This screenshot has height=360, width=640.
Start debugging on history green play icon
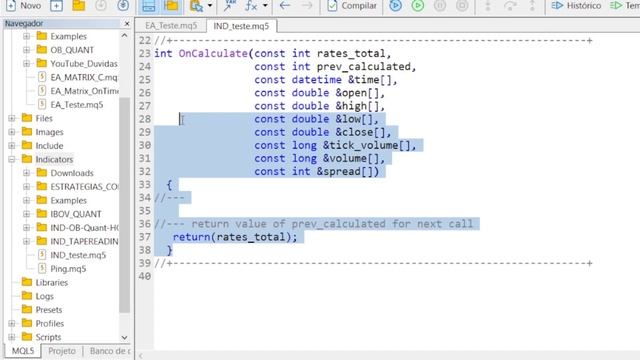coord(418,5)
